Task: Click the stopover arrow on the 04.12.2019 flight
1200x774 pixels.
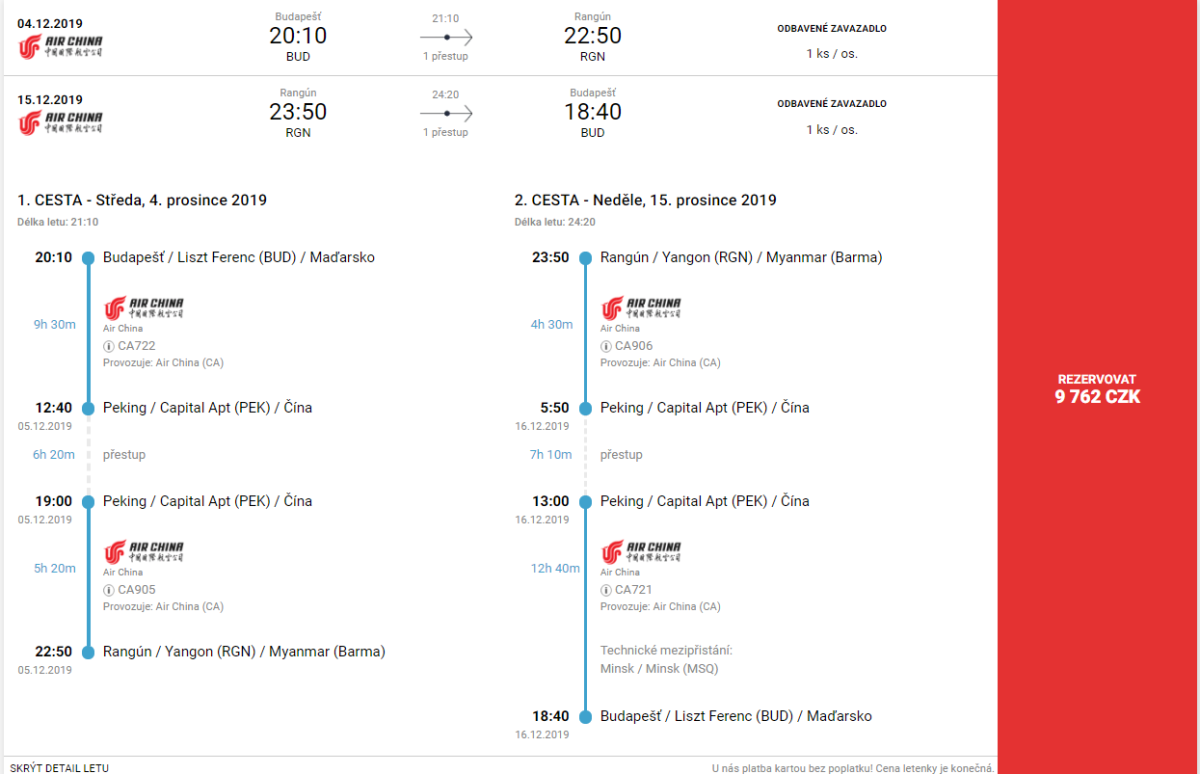Action: [446, 37]
